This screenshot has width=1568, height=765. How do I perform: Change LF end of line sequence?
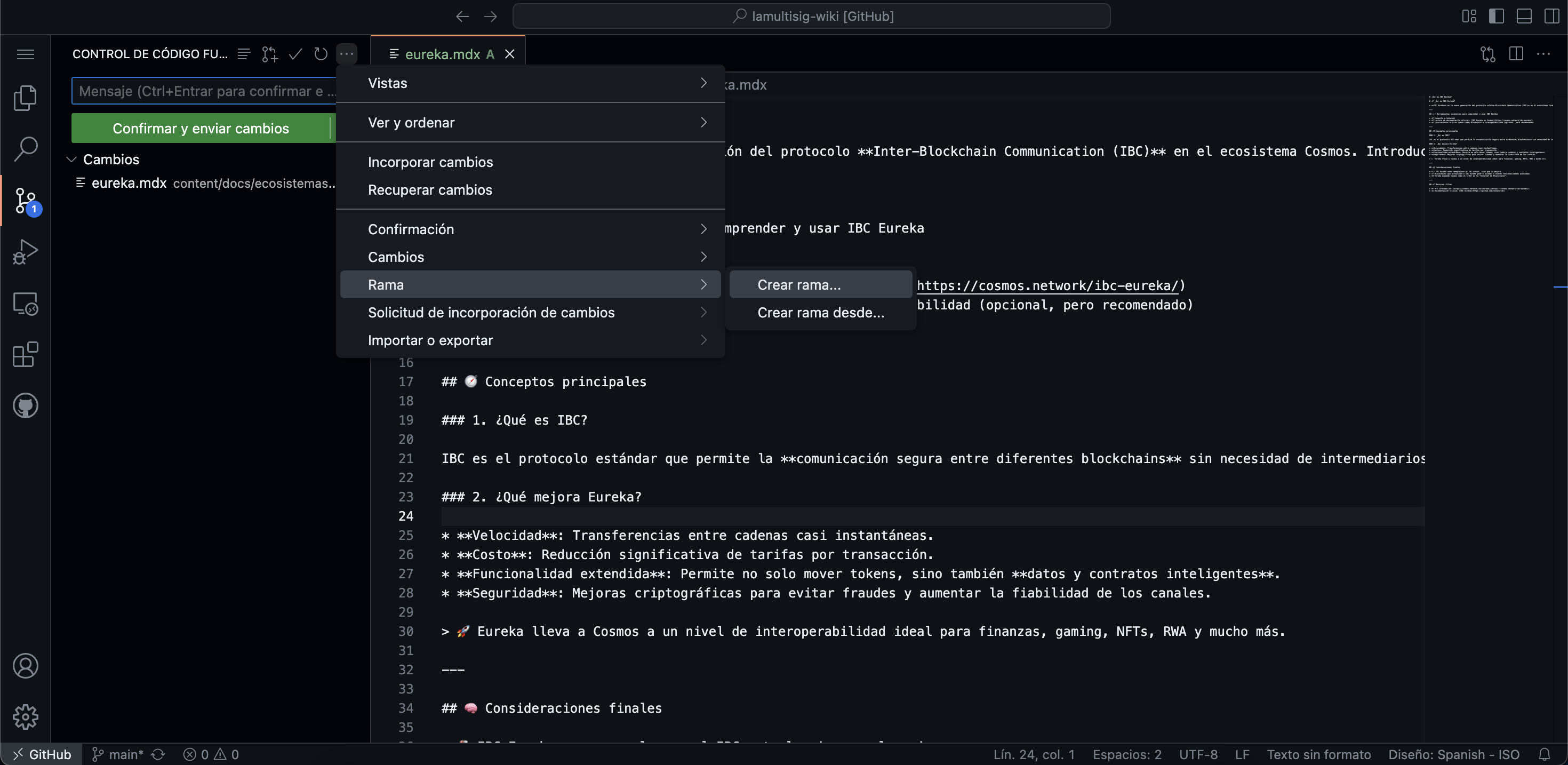pyautogui.click(x=1242, y=754)
